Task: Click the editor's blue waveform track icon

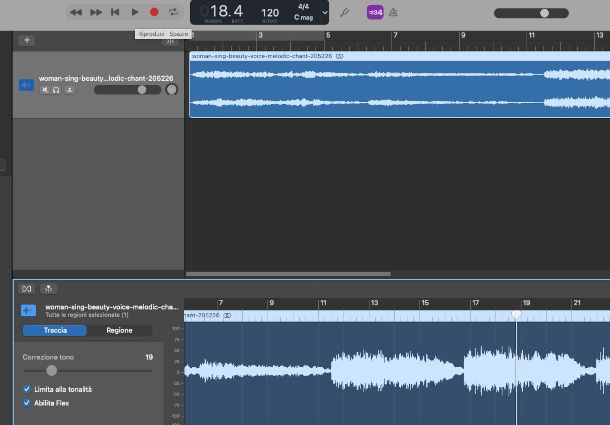Action: pyautogui.click(x=28, y=310)
